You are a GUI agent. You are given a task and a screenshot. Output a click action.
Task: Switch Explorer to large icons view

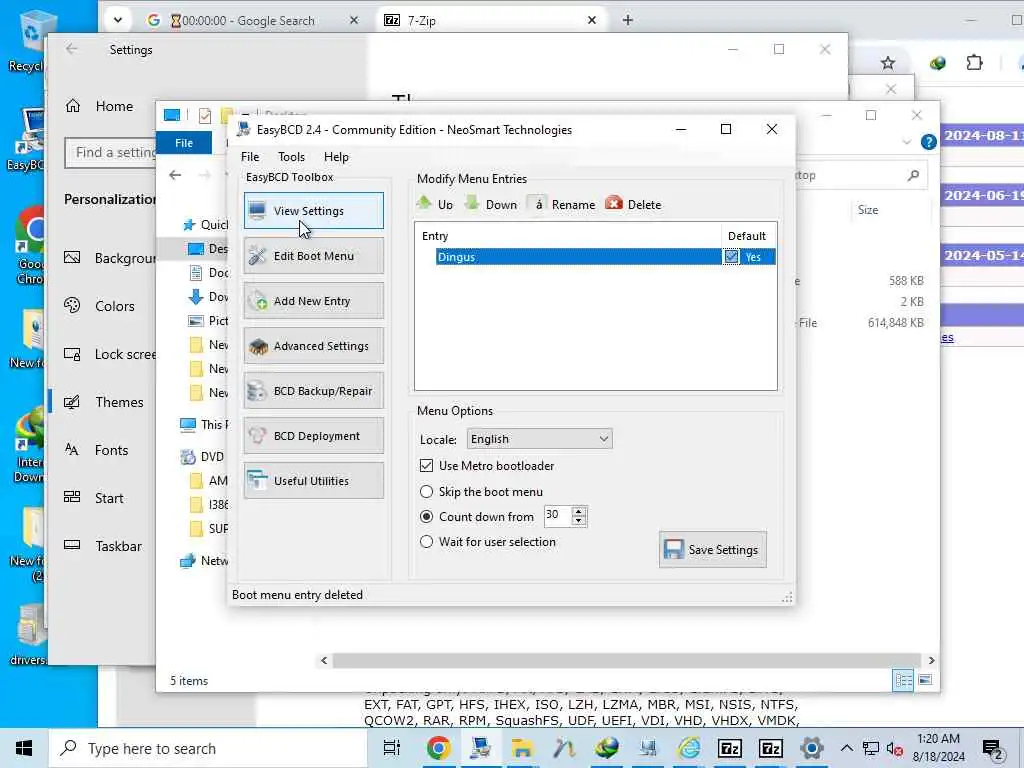point(925,680)
